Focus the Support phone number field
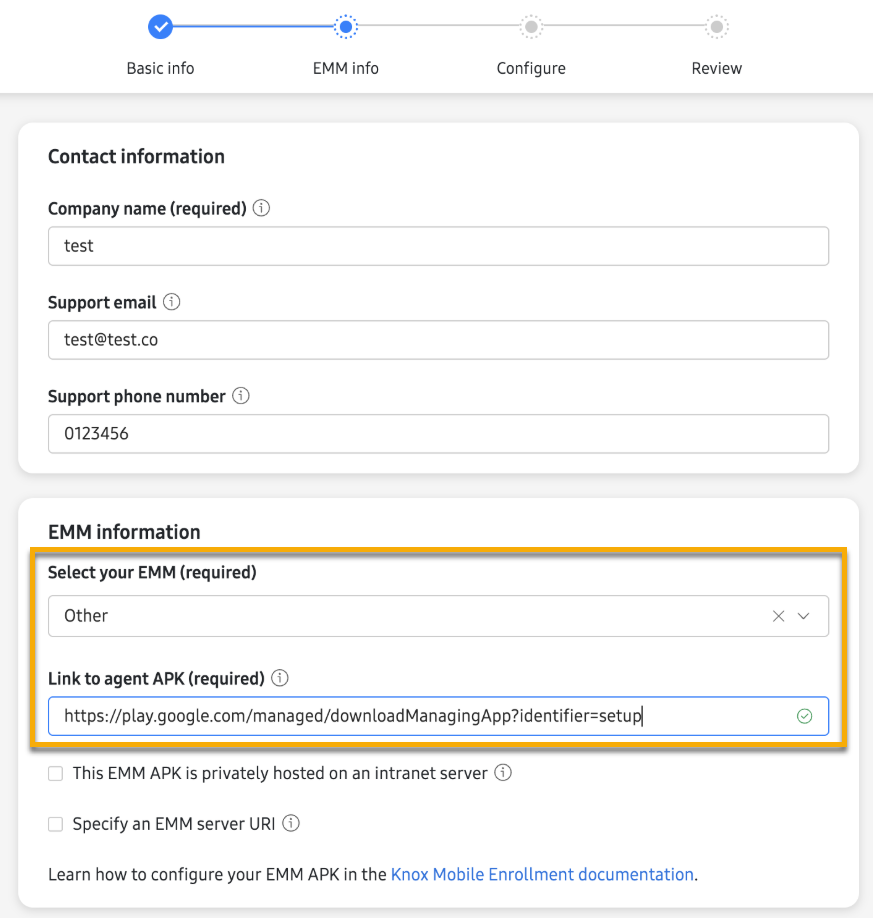873x918 pixels. point(438,434)
